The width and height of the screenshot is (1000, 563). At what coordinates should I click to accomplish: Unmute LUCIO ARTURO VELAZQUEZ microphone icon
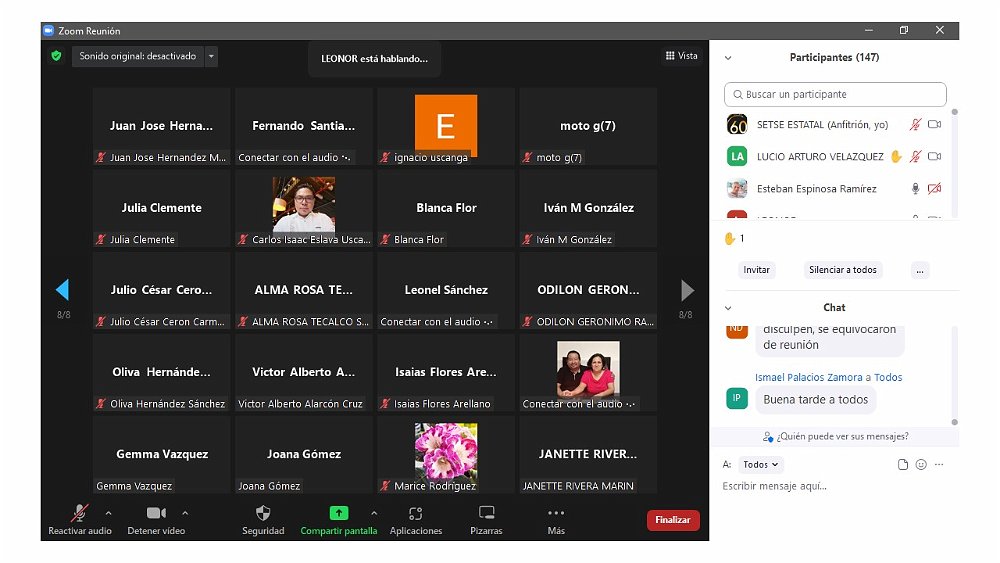pyautogui.click(x=914, y=157)
